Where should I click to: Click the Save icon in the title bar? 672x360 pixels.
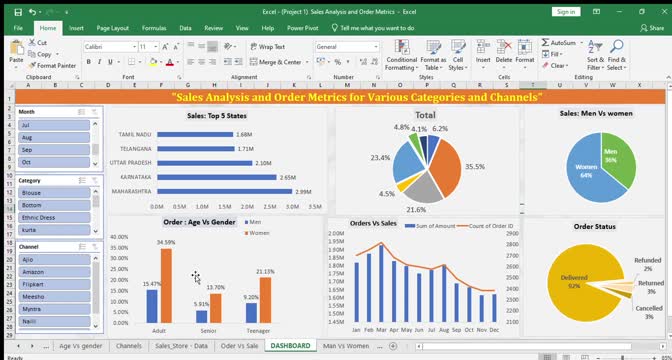[18, 12]
